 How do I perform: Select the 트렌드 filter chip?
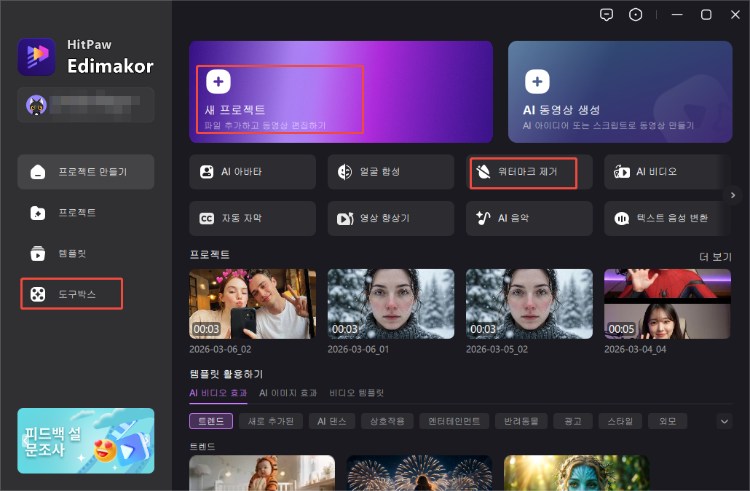pyautogui.click(x=211, y=421)
